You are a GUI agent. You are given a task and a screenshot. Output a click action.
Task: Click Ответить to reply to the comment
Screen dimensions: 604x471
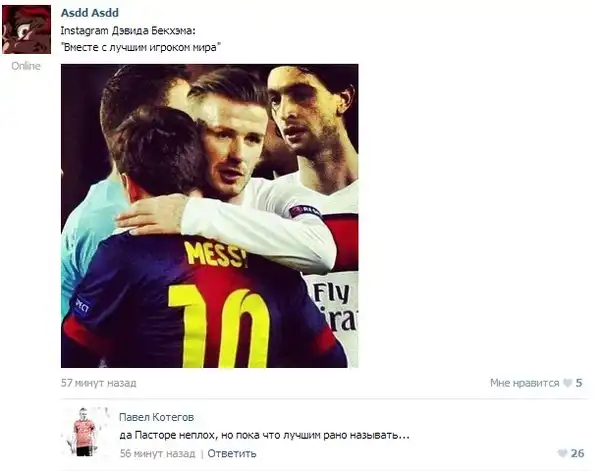[x=232, y=454]
